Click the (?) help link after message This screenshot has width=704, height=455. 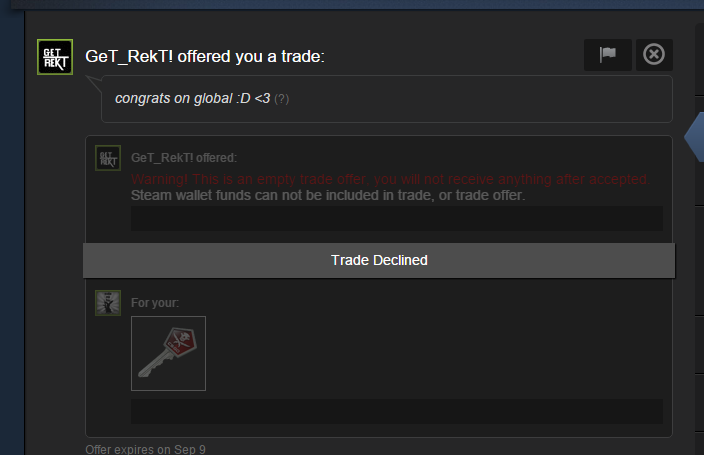pos(282,99)
